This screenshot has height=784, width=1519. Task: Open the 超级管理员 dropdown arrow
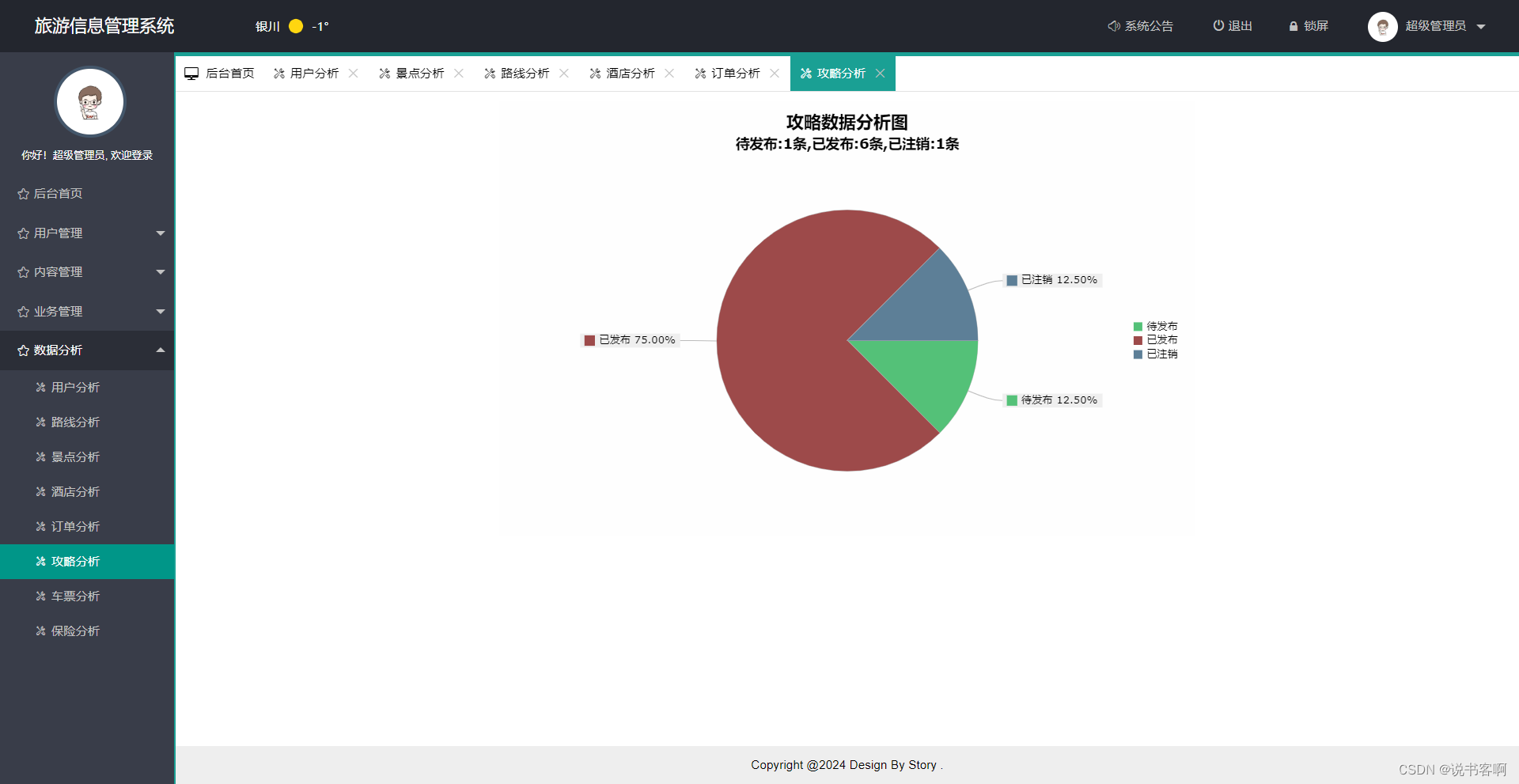point(1481,27)
